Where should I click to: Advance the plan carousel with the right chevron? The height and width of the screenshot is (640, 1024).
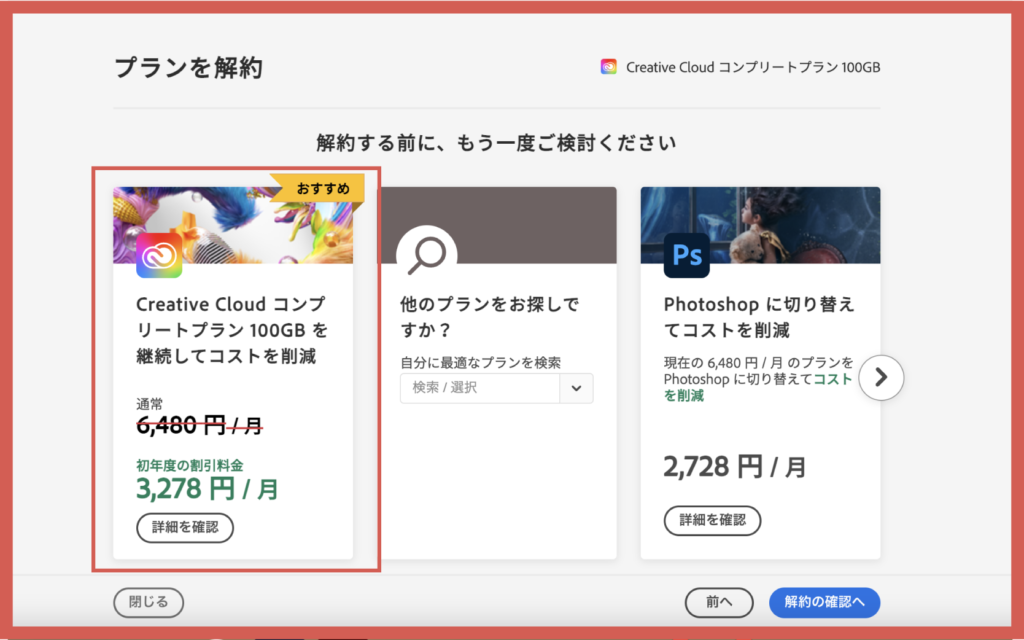881,377
